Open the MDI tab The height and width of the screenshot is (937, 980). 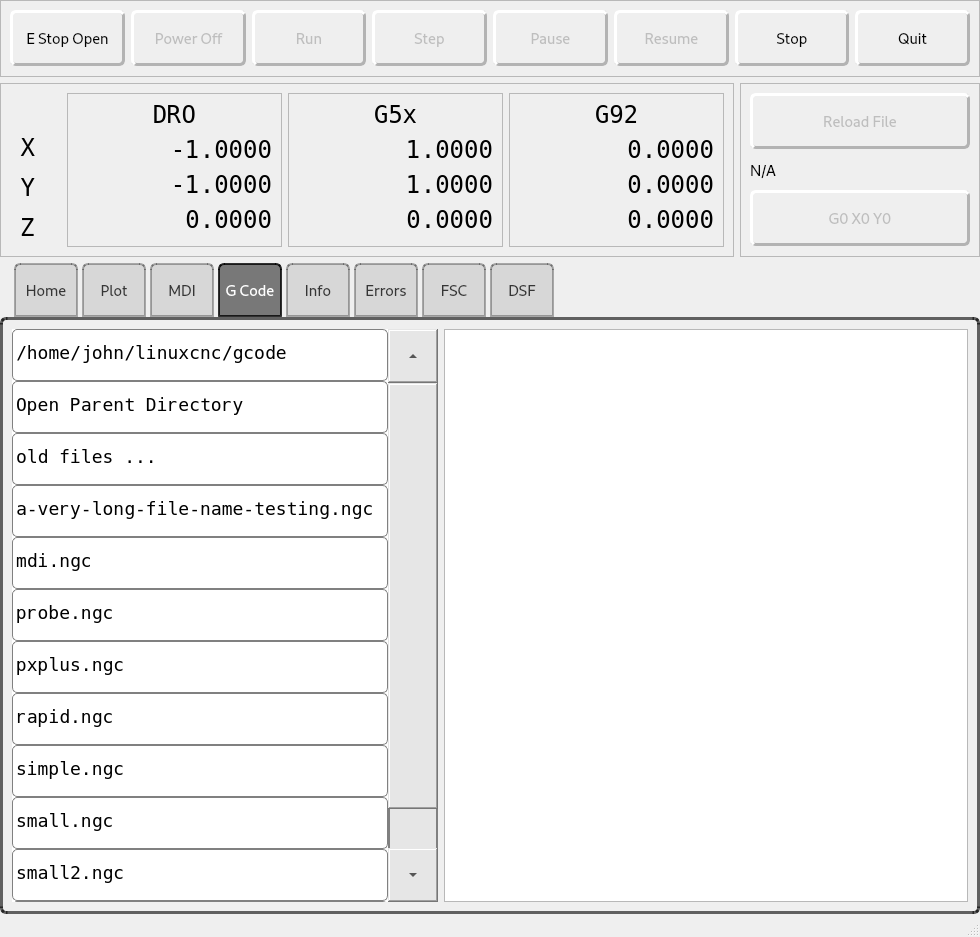tap(182, 291)
